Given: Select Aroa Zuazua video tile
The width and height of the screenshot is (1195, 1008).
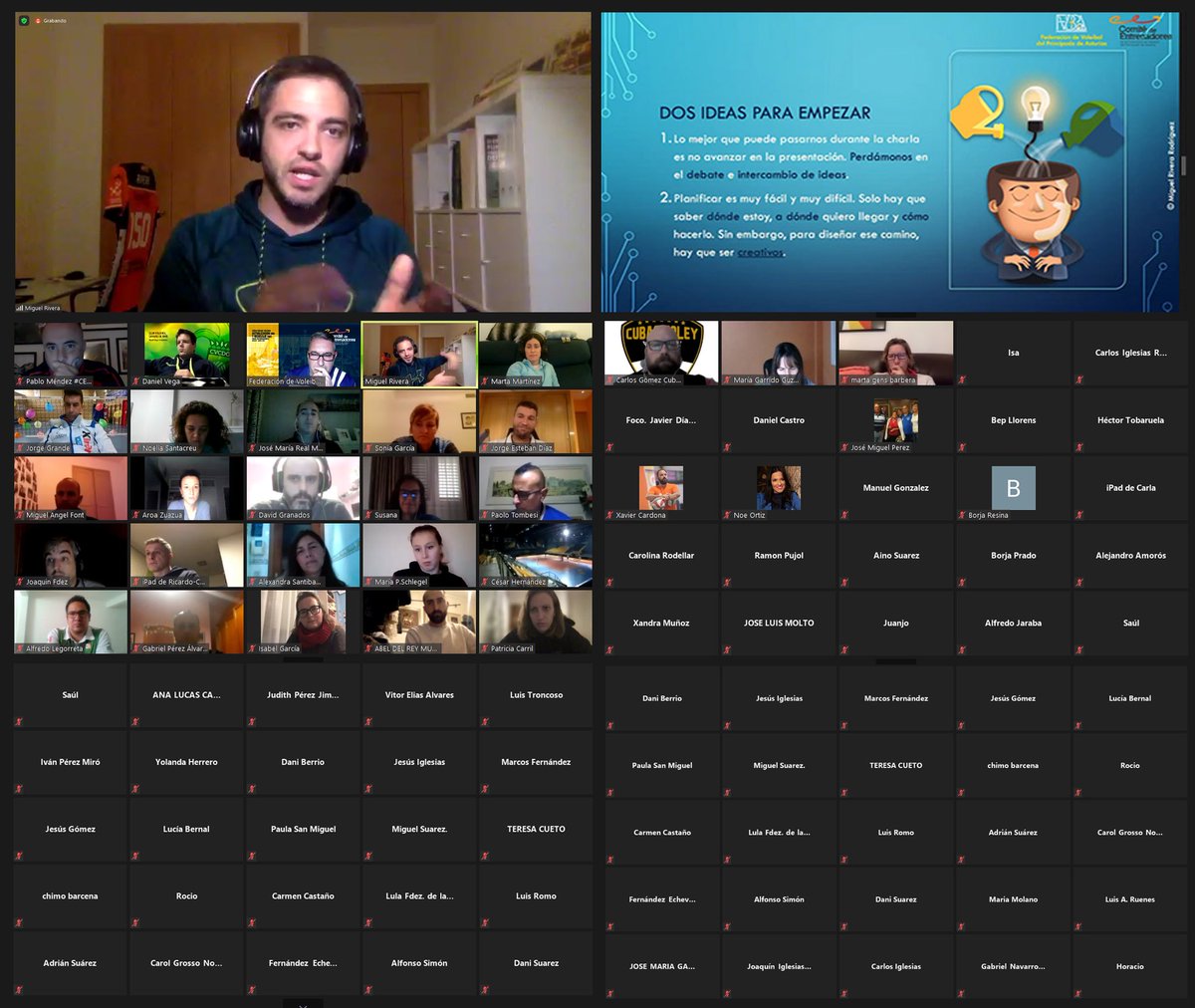Looking at the screenshot, I should (187, 488).
